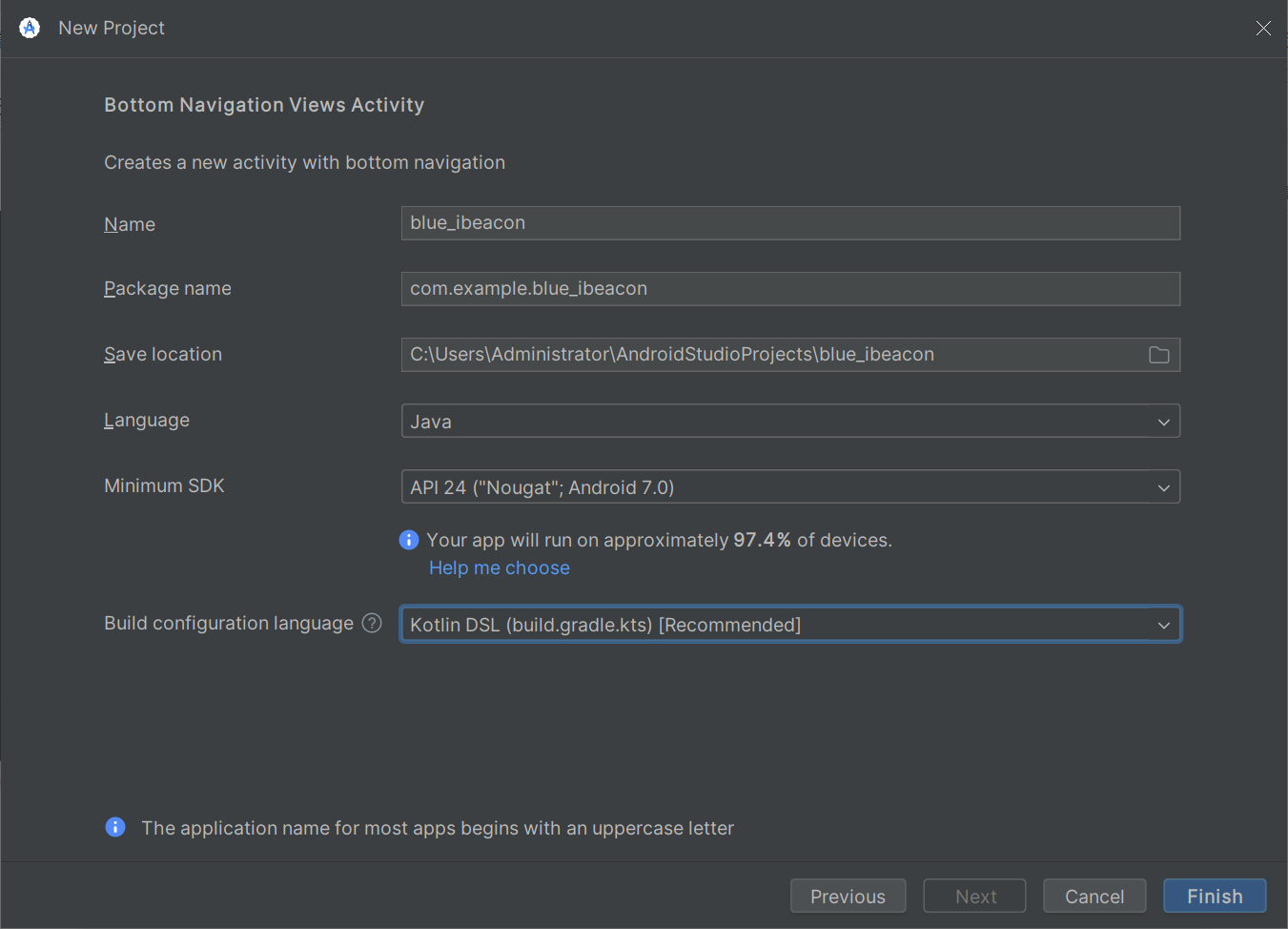Click the Name label
The image size is (1288, 929).
point(130,224)
